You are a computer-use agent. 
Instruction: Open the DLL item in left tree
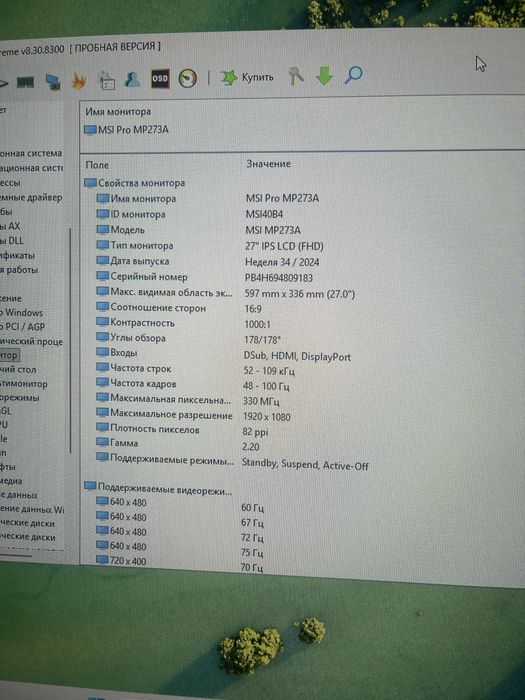[x=12, y=241]
